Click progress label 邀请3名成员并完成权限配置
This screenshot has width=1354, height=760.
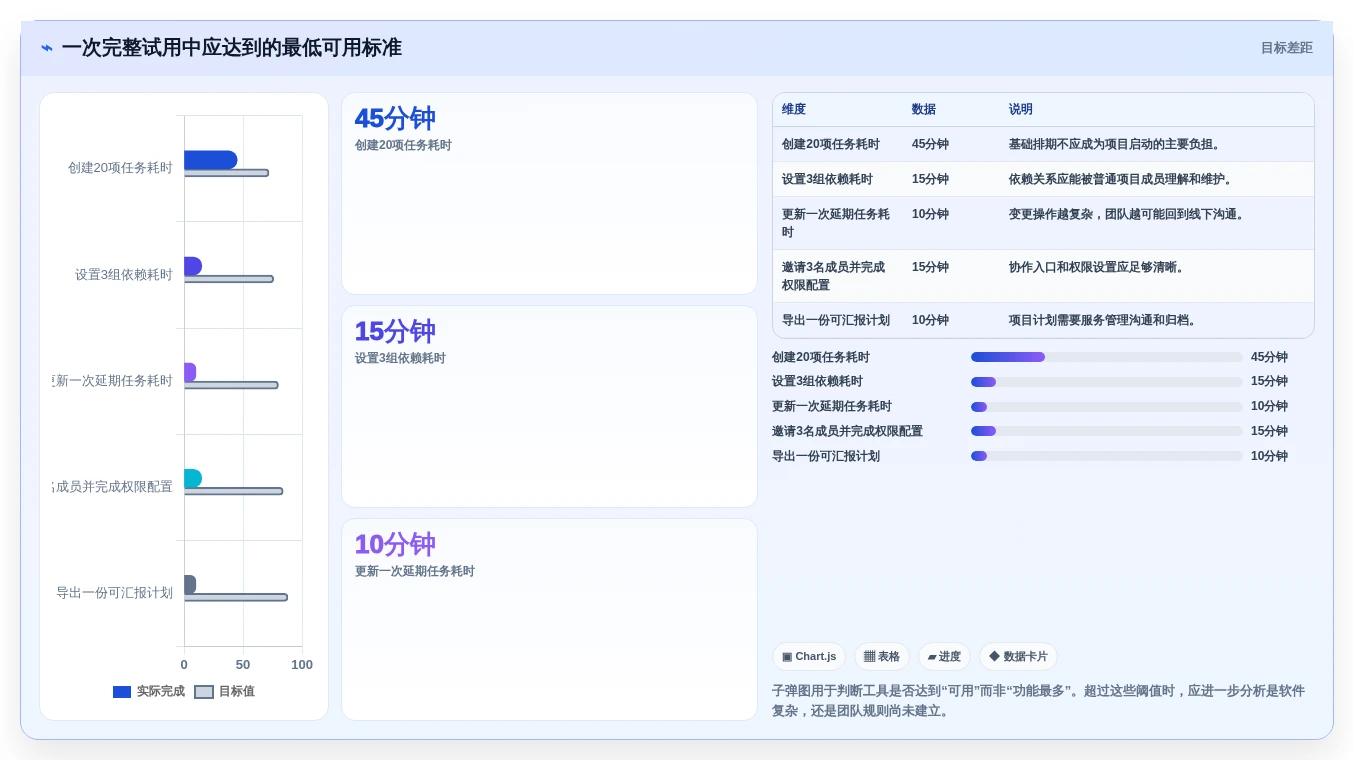tap(847, 431)
